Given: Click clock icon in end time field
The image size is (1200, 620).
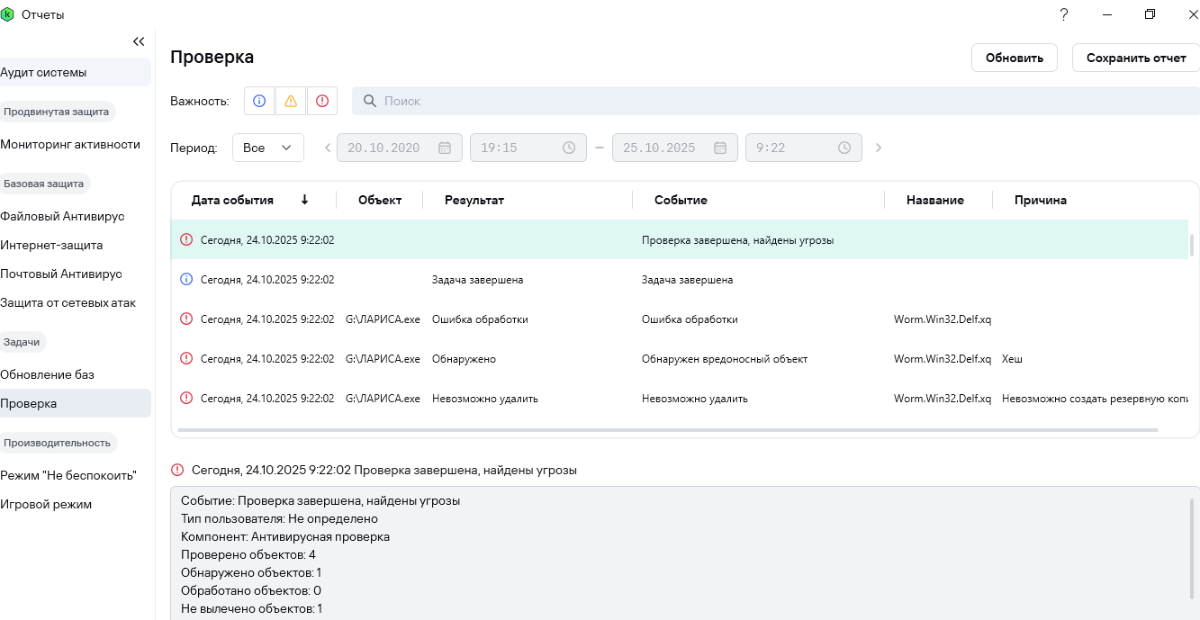Looking at the screenshot, I should tap(844, 148).
